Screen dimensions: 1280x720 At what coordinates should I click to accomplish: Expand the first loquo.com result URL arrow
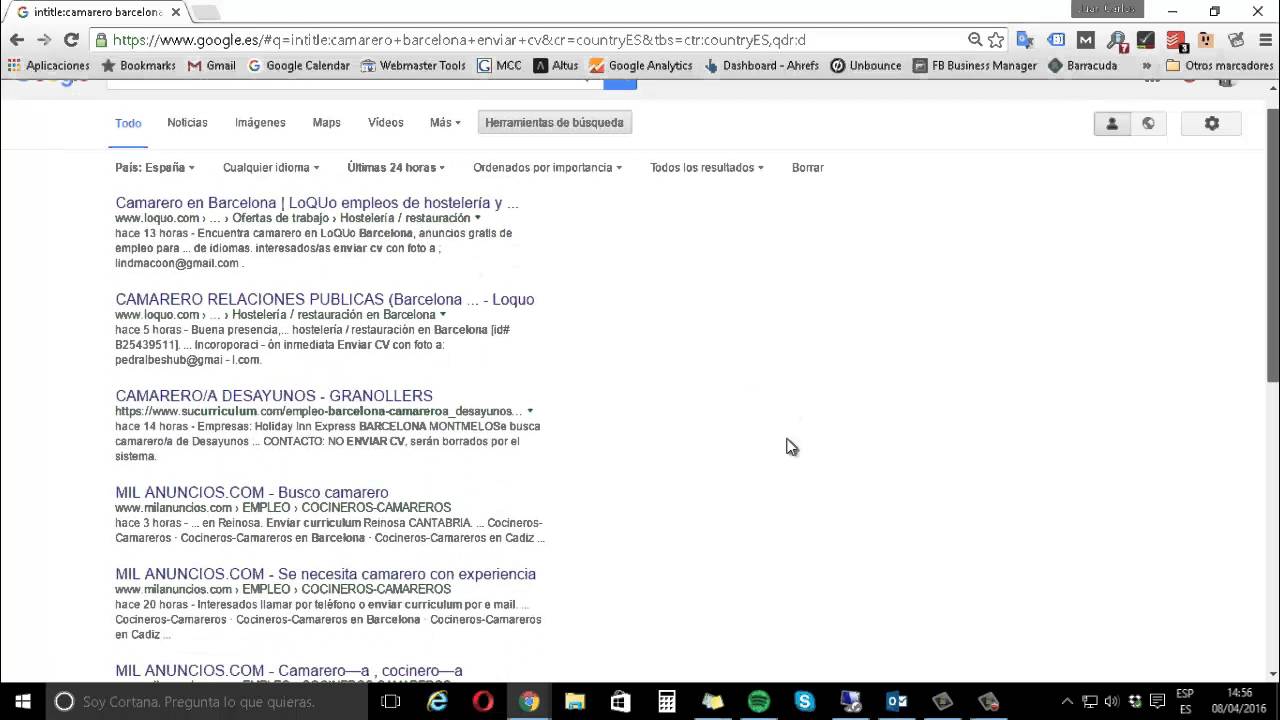pos(477,218)
